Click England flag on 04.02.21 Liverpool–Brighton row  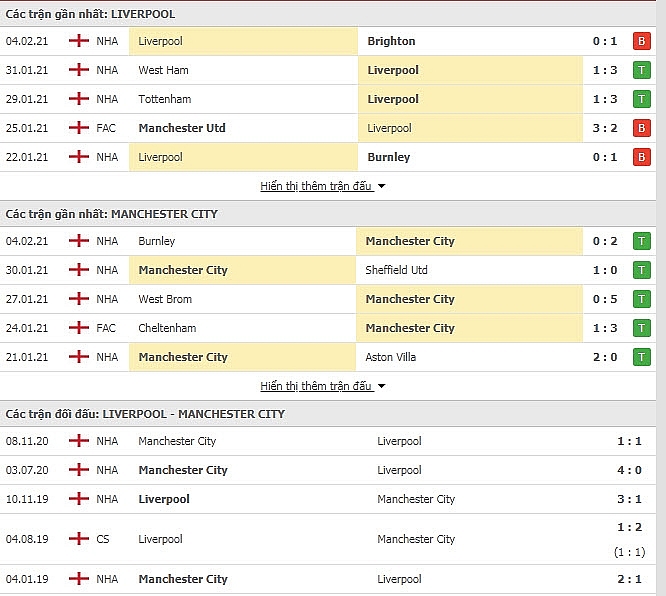tap(79, 41)
